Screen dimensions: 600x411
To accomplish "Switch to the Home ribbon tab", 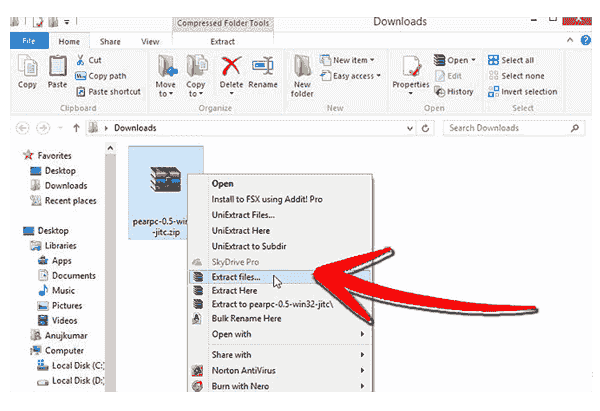I will pos(69,41).
